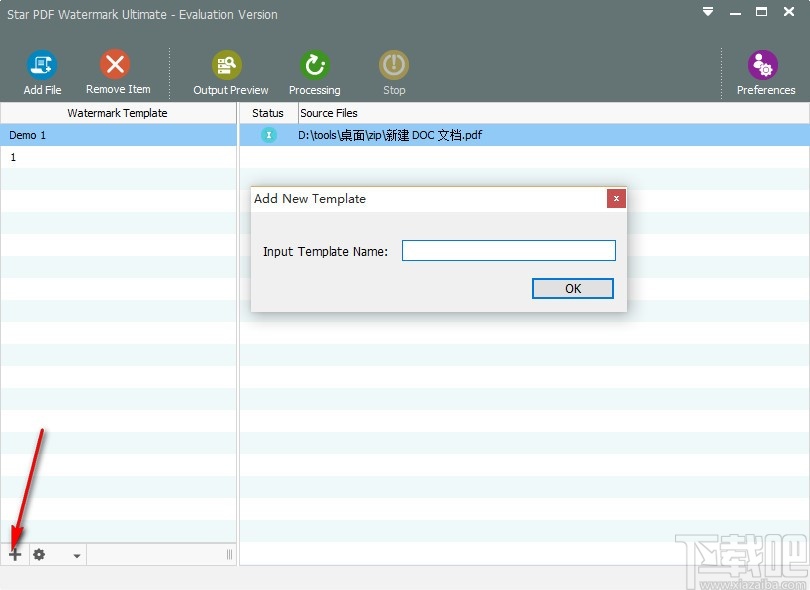810x590 pixels.
Task: Minimize the Star PDF Watermark window
Action: tap(735, 12)
